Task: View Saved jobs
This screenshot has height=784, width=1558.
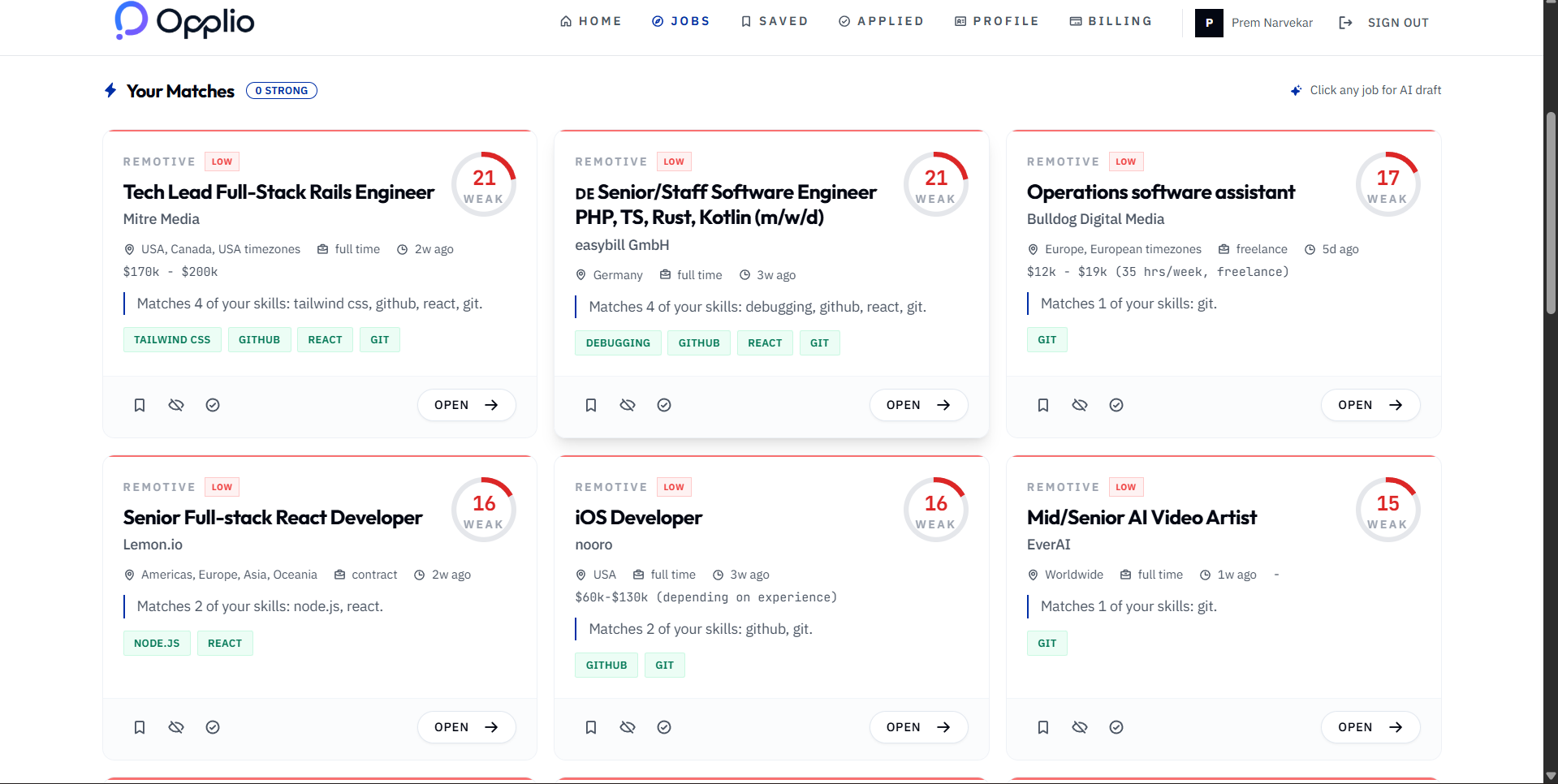Action: click(x=775, y=21)
